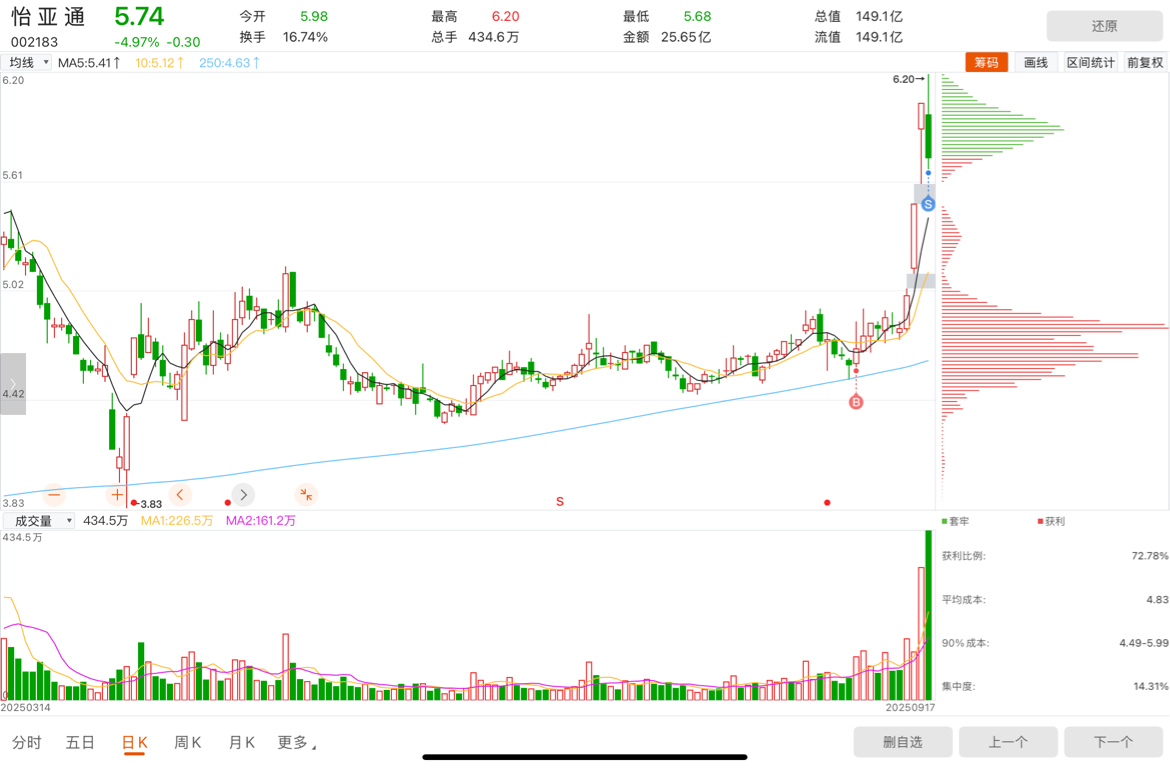Open the 均线 indicator dropdown

[x=27, y=63]
